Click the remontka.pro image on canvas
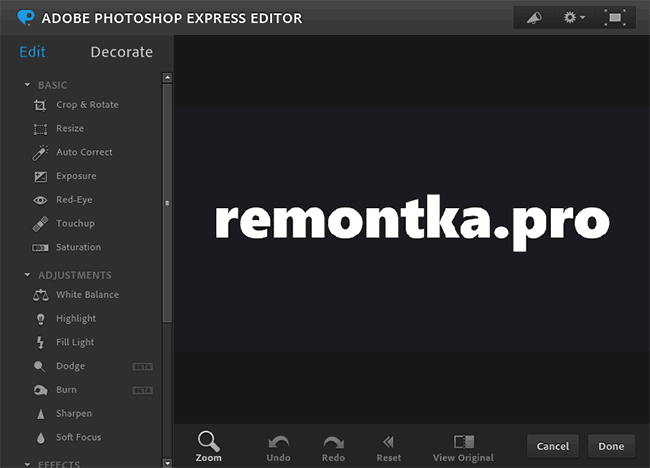 pyautogui.click(x=412, y=229)
